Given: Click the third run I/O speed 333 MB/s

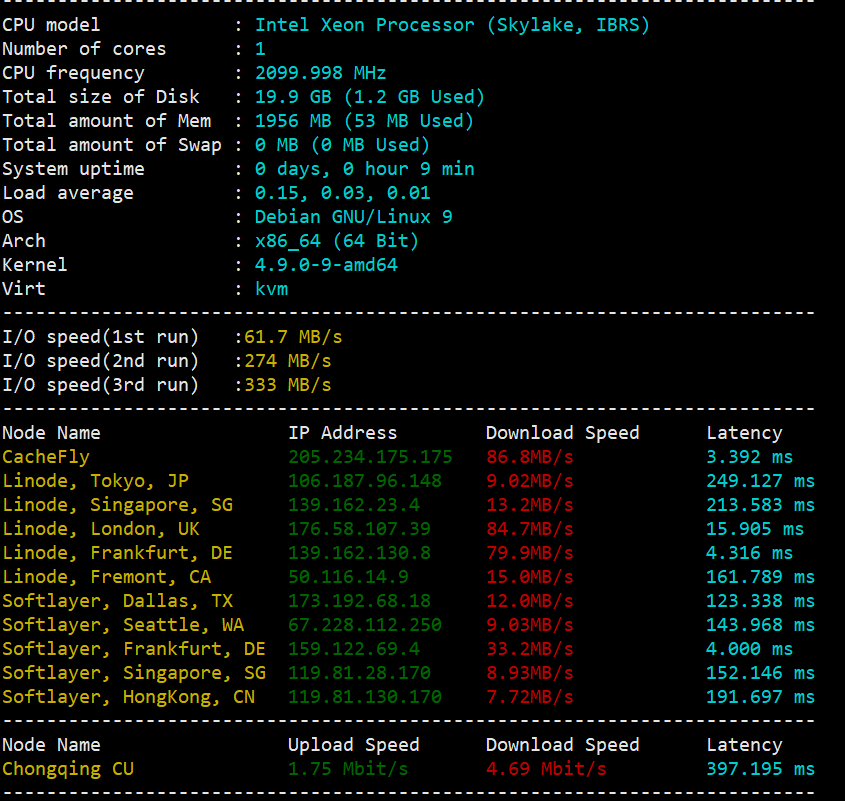Looking at the screenshot, I should click(288, 385).
